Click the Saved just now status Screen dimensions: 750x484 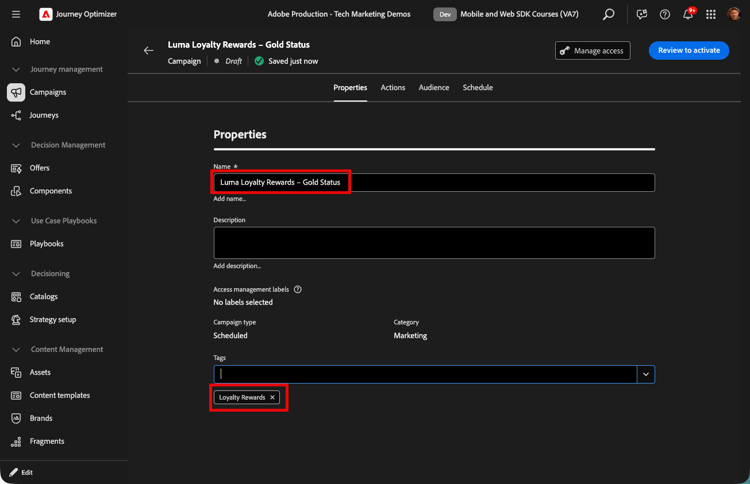pos(293,61)
